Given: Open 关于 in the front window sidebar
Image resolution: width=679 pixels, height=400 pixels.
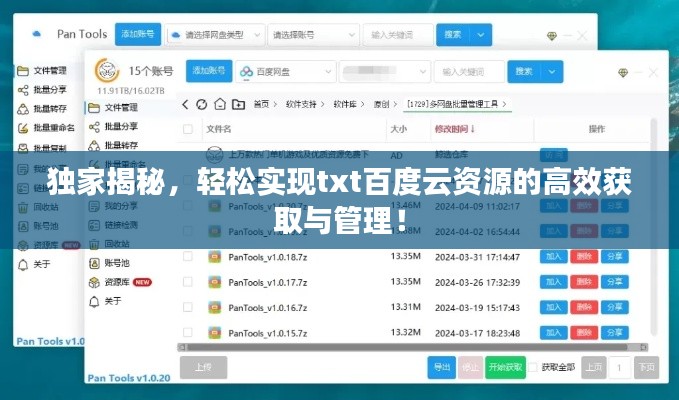Looking at the screenshot, I should 105,301.
